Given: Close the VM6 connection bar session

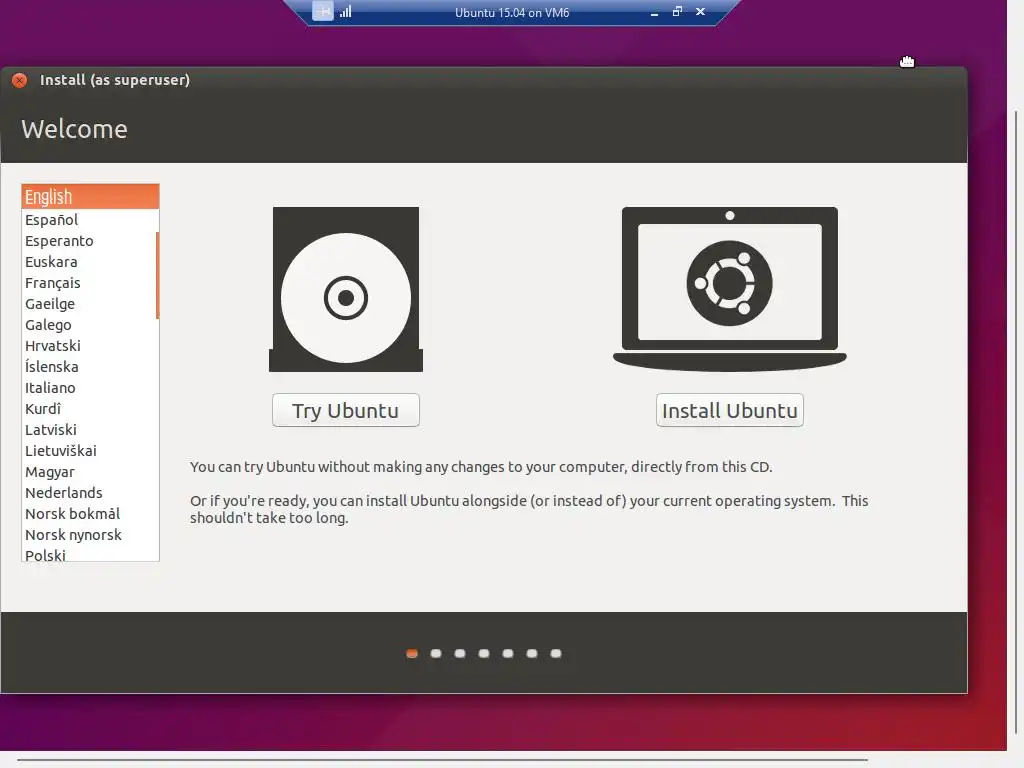Looking at the screenshot, I should [x=700, y=12].
